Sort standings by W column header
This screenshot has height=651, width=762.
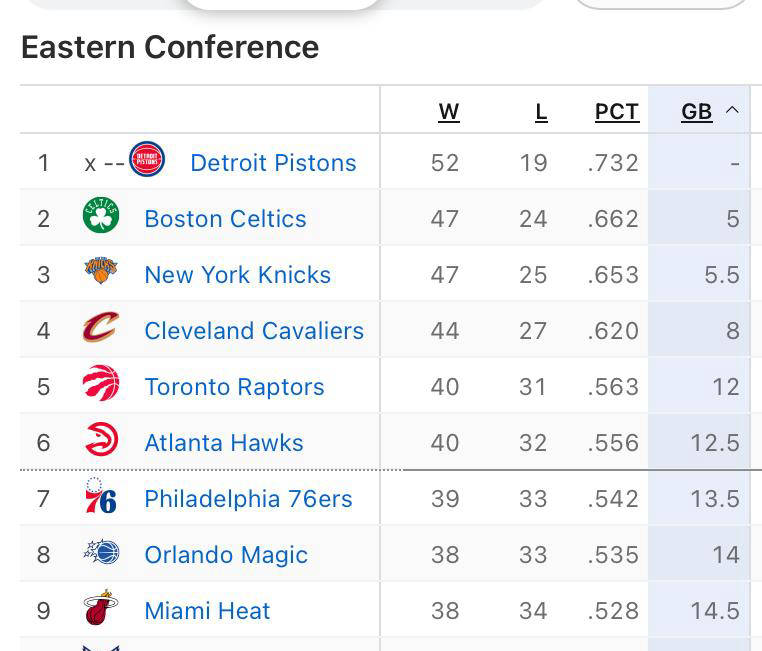point(449,112)
